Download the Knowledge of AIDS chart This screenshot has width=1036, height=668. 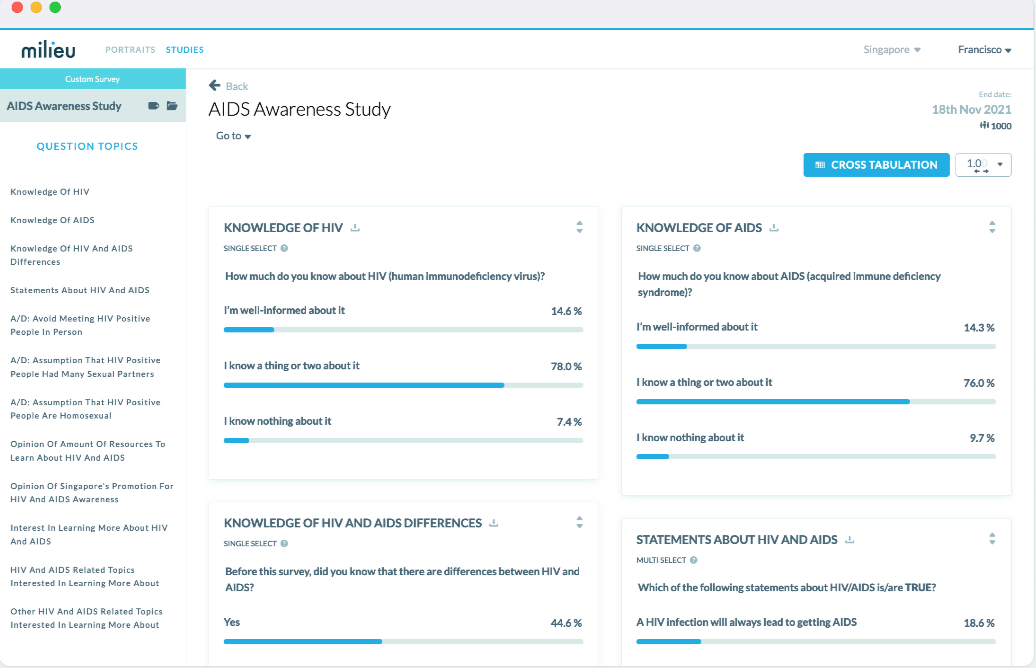(x=774, y=228)
